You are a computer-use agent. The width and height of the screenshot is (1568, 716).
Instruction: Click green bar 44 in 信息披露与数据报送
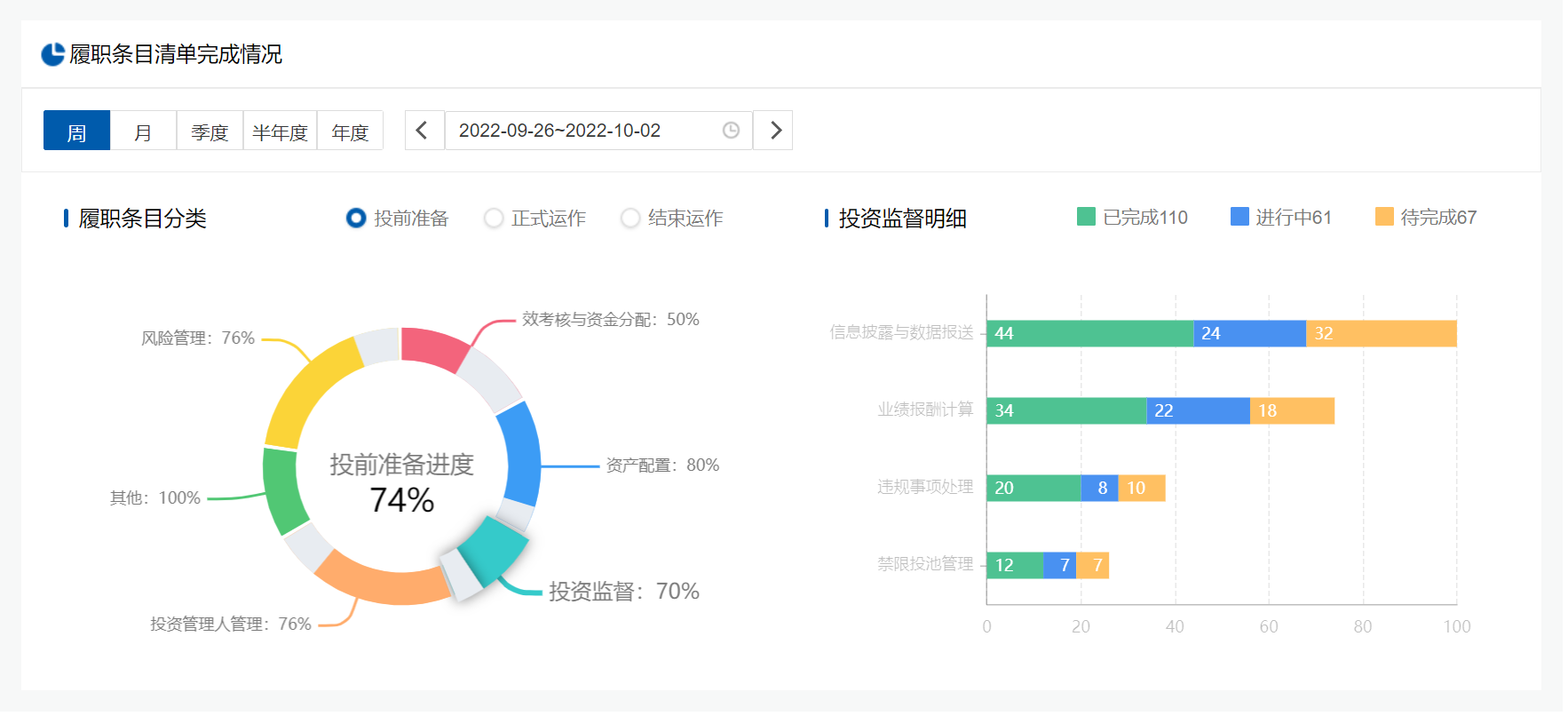1090,333
